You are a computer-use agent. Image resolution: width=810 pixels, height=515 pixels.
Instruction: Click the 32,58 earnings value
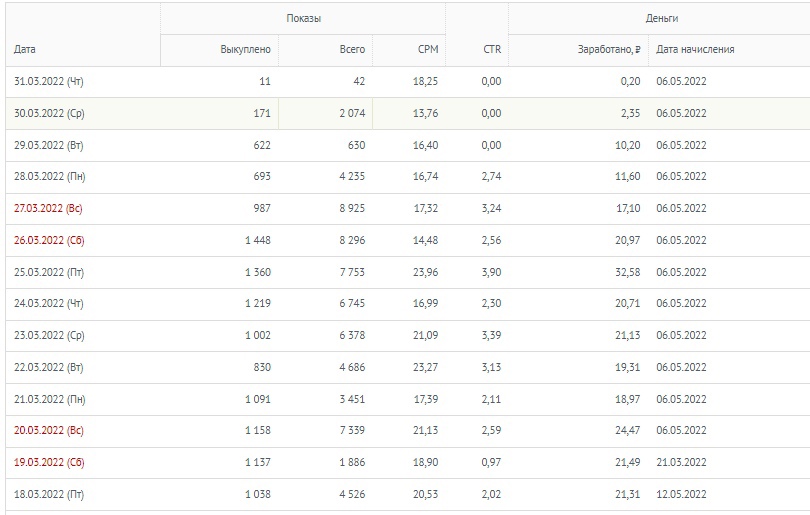point(624,272)
